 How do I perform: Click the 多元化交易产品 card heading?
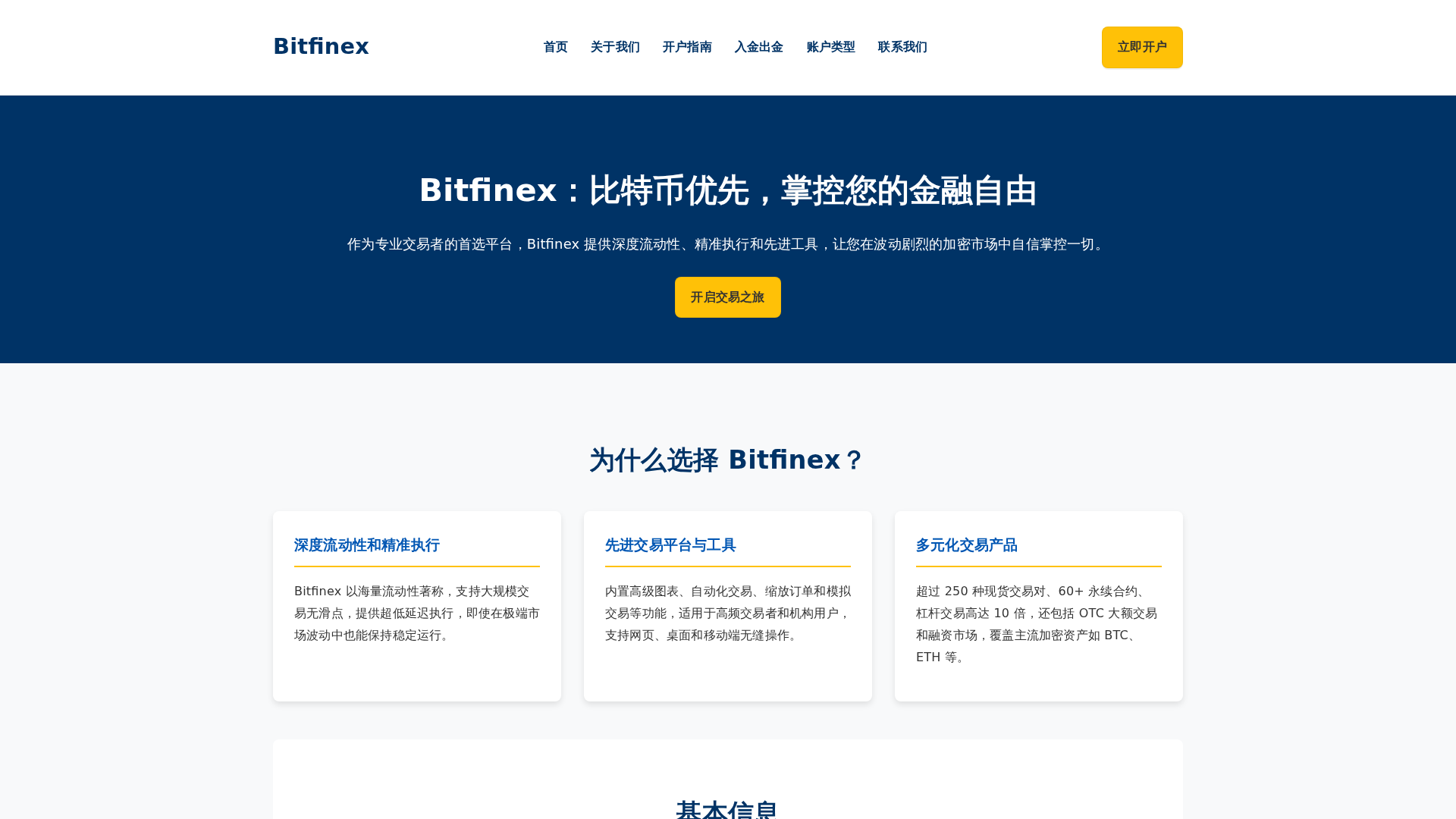tap(966, 545)
